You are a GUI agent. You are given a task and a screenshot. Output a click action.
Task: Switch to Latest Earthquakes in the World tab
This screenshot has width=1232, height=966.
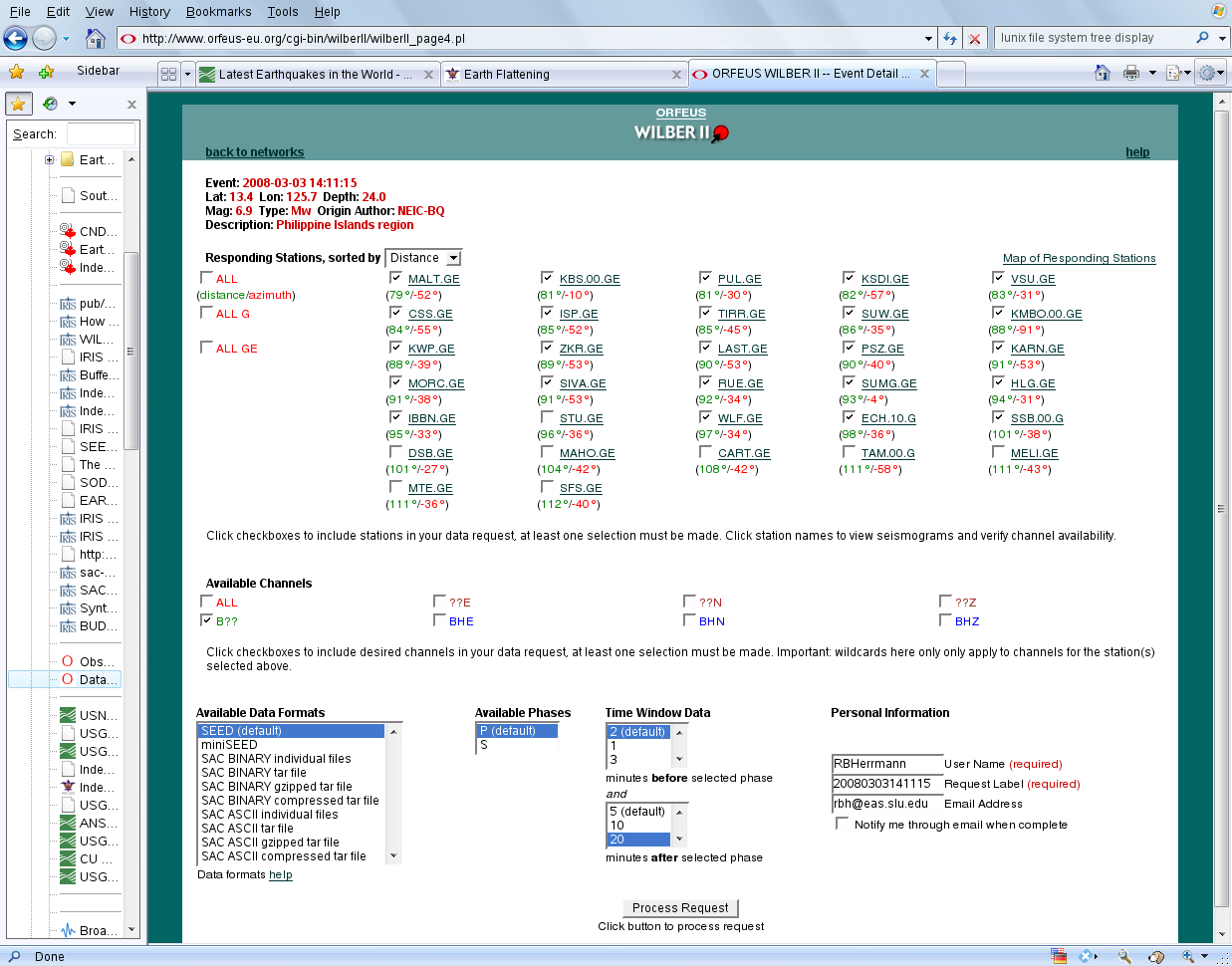318,74
